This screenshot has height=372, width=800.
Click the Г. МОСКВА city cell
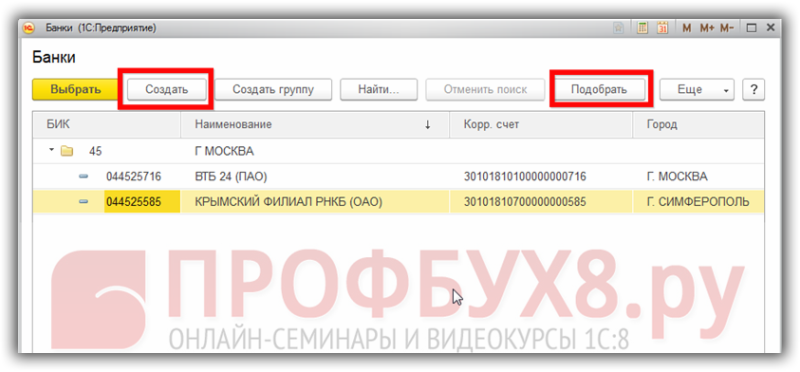tap(677, 177)
